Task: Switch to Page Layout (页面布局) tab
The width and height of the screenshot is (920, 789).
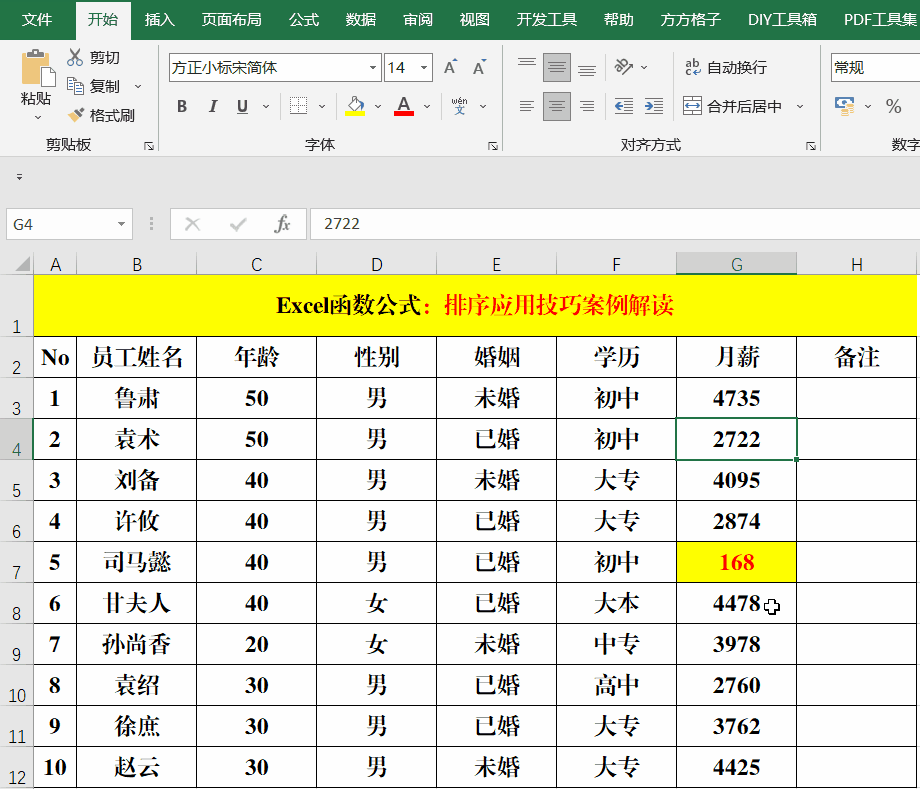Action: point(232,20)
